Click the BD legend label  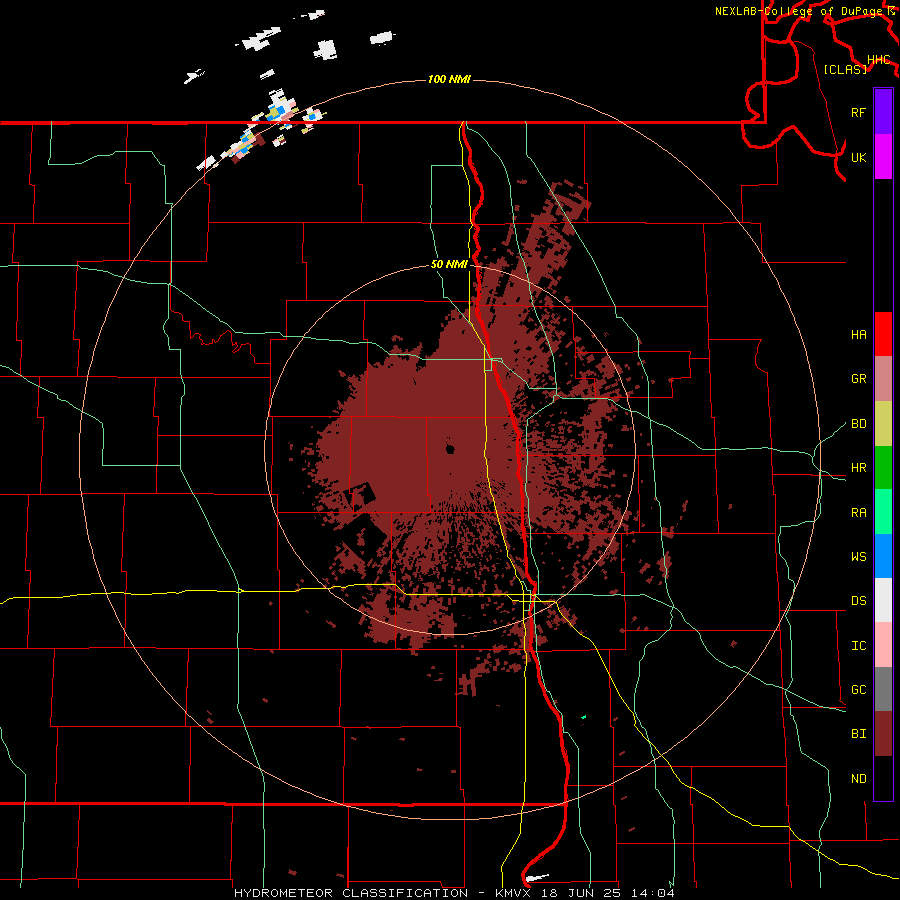858,424
